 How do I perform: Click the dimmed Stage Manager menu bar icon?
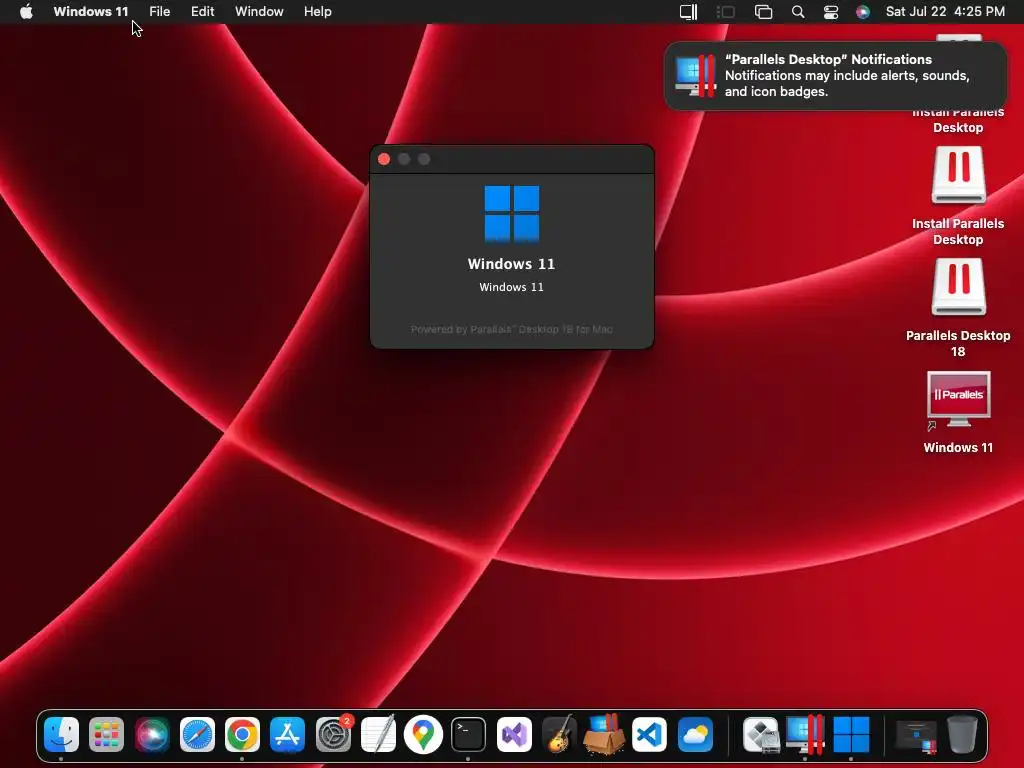point(726,12)
